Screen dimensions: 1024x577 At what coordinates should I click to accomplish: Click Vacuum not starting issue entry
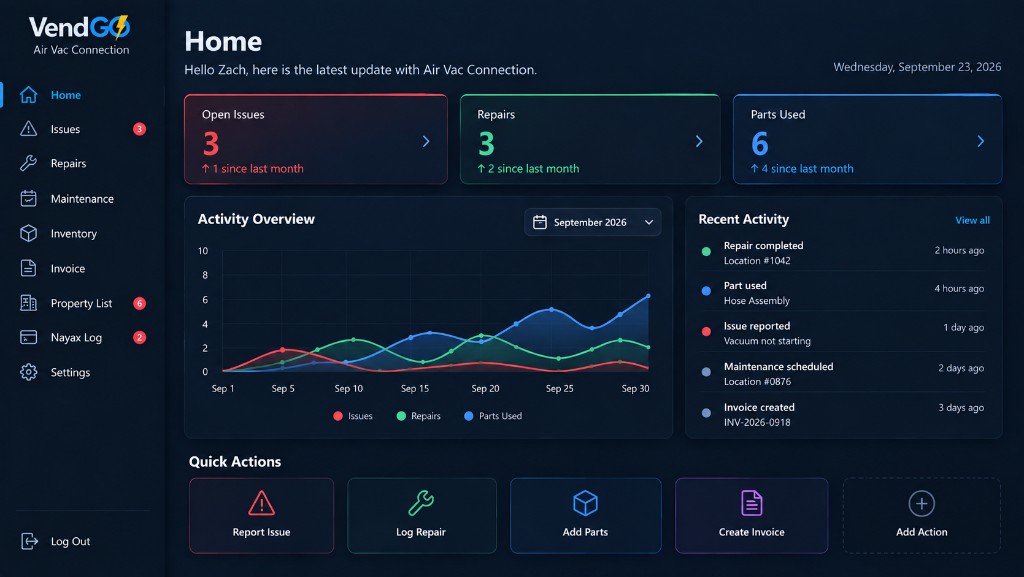click(x=842, y=333)
